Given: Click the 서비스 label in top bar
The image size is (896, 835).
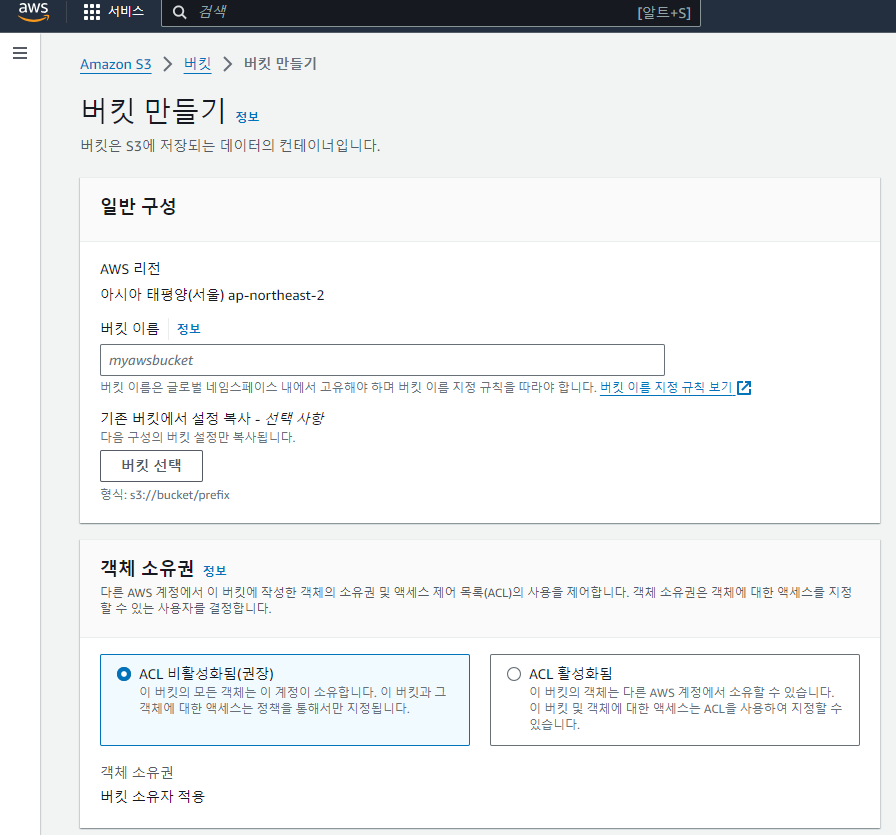Looking at the screenshot, I should [126, 11].
